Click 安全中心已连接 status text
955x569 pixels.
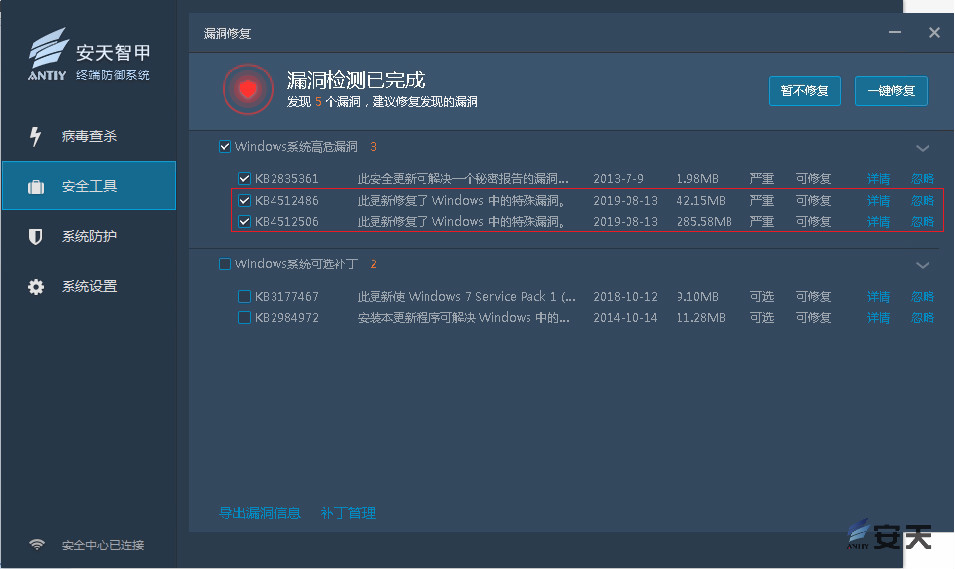(103, 545)
